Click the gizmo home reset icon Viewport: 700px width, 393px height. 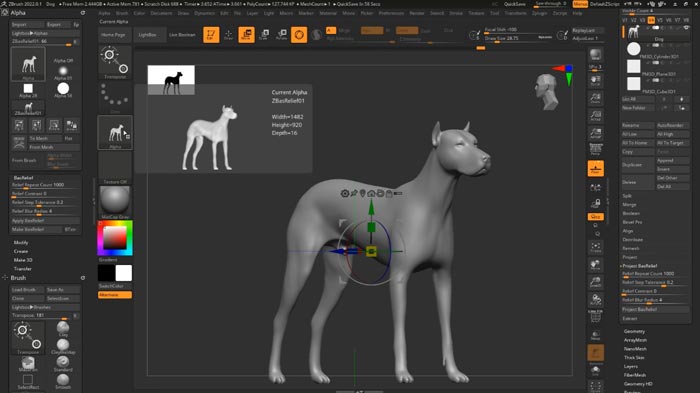(371, 193)
